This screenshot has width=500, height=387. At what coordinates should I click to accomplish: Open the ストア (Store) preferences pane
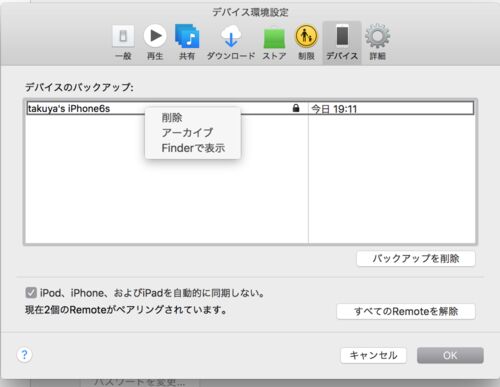point(274,43)
